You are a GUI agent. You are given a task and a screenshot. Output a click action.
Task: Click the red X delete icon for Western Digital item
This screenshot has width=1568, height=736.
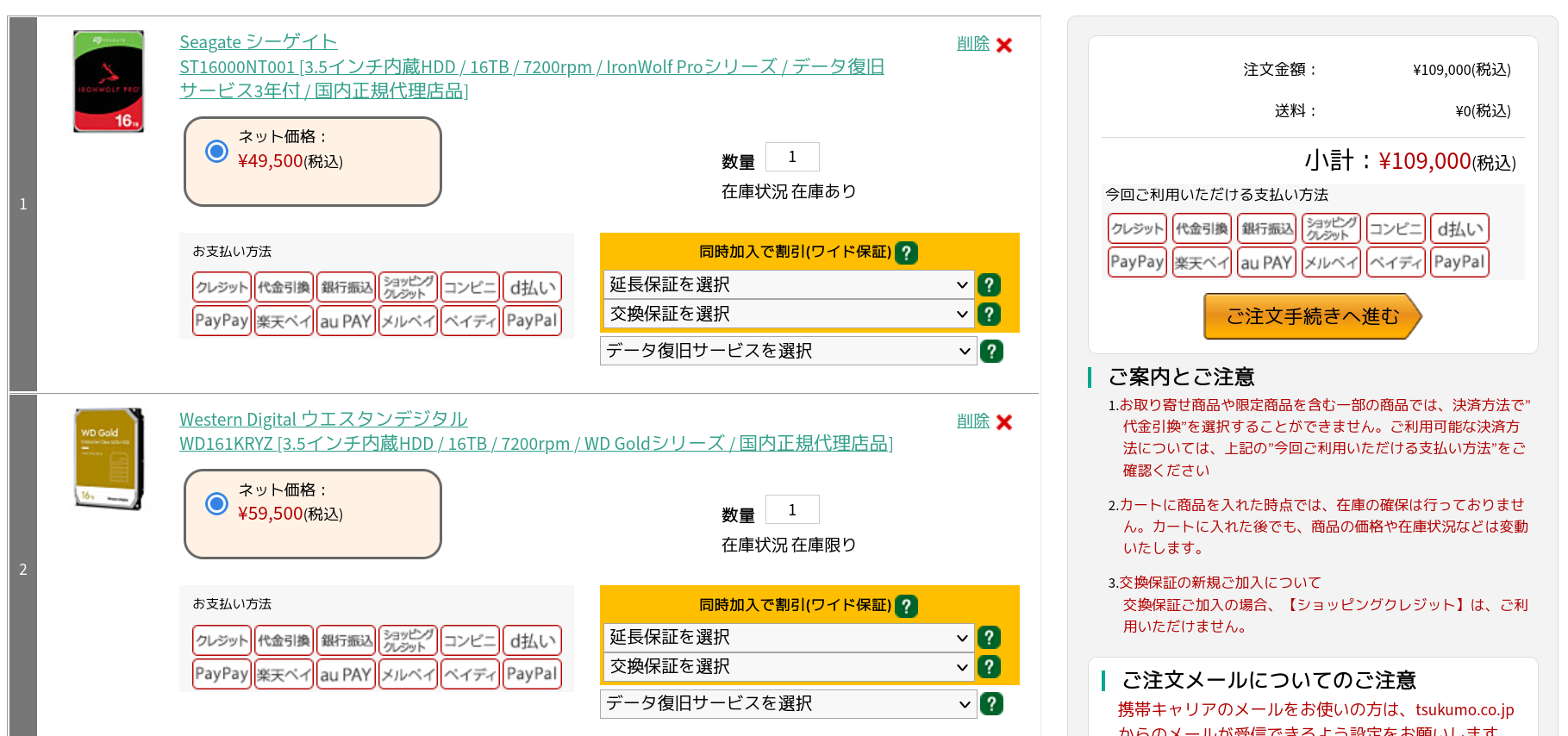tap(1003, 422)
